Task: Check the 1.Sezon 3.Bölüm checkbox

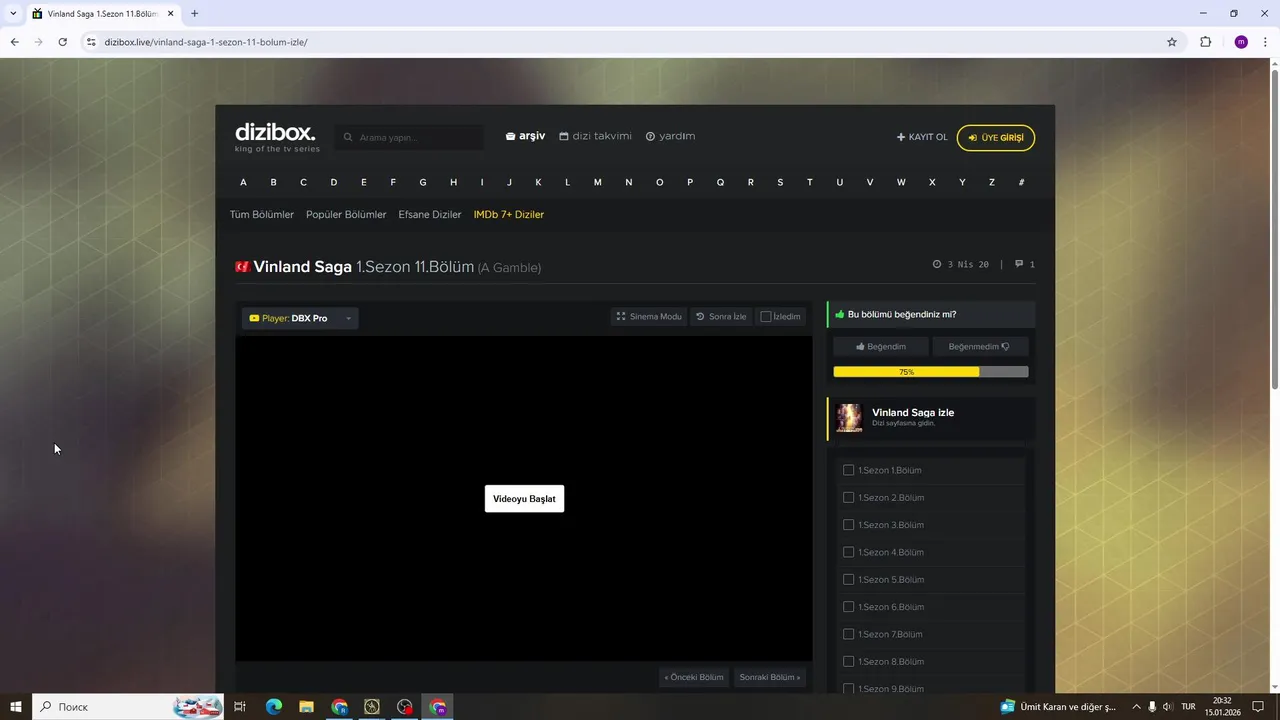Action: pyautogui.click(x=848, y=525)
